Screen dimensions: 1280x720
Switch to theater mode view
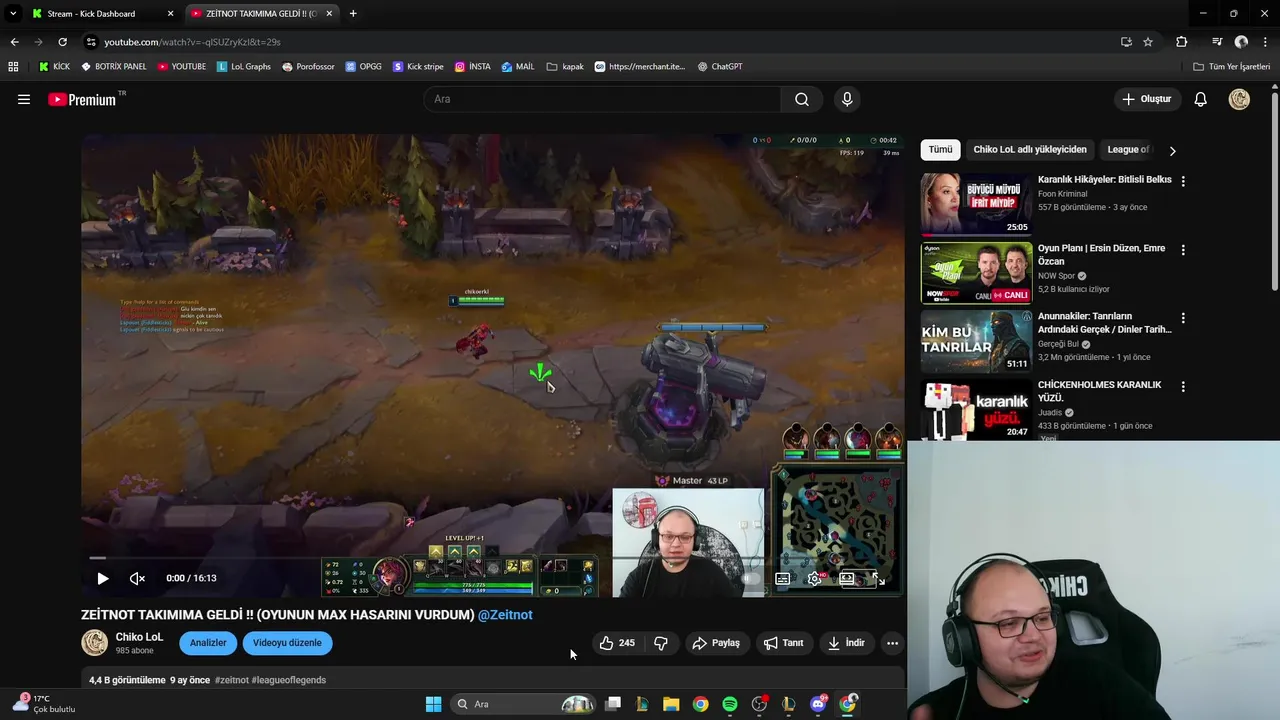[847, 578]
